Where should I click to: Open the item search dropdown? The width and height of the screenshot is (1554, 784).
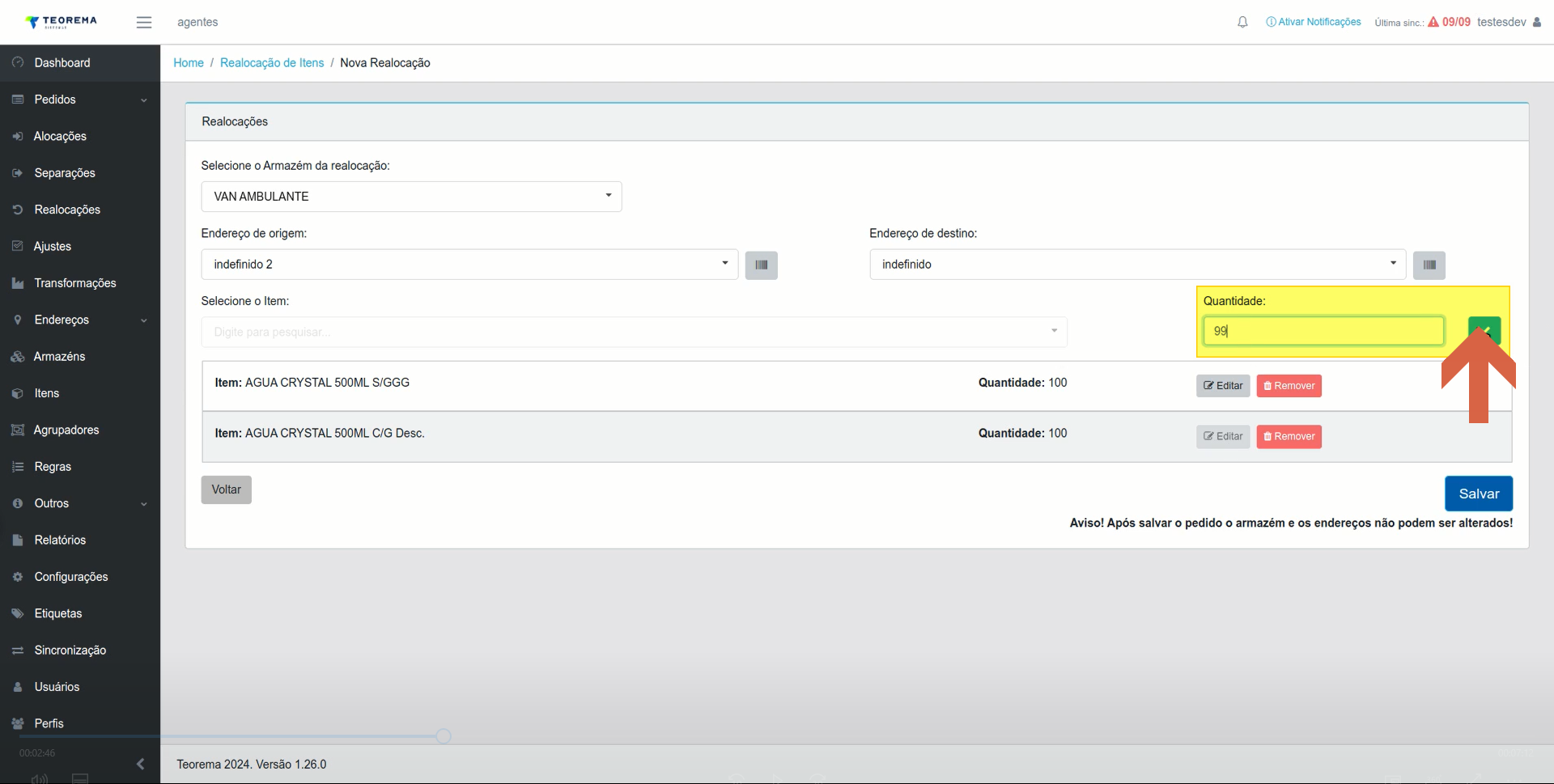coord(634,332)
